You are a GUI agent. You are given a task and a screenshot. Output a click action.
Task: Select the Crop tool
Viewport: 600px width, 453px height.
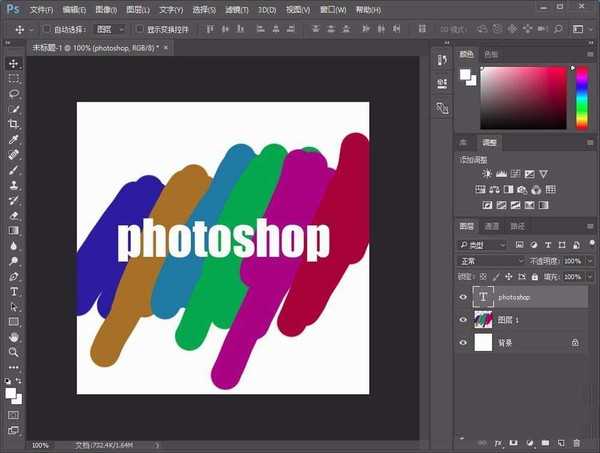coord(14,124)
